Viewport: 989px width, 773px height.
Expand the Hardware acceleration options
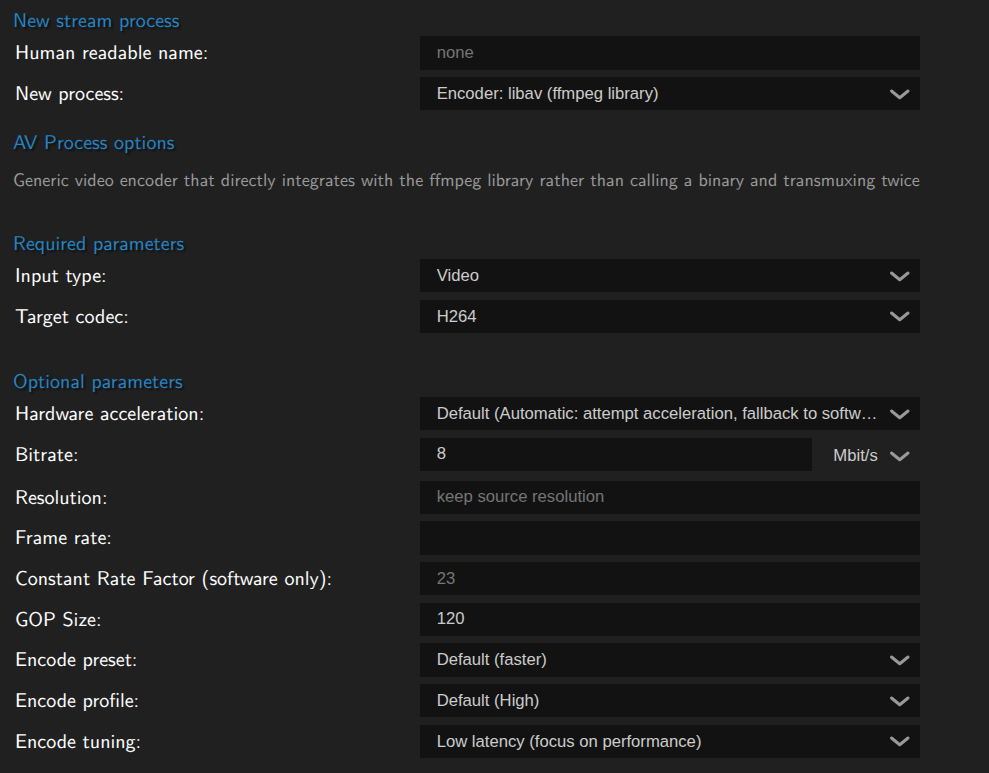click(x=670, y=413)
